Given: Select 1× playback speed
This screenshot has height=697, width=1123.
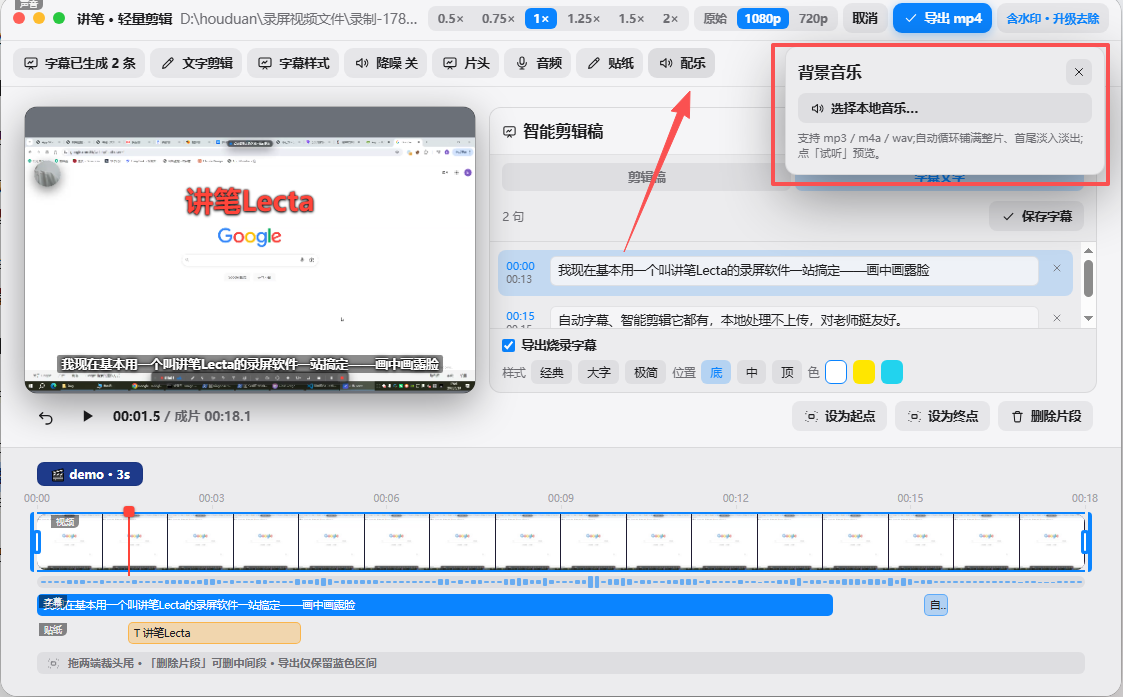Looking at the screenshot, I should 541,19.
